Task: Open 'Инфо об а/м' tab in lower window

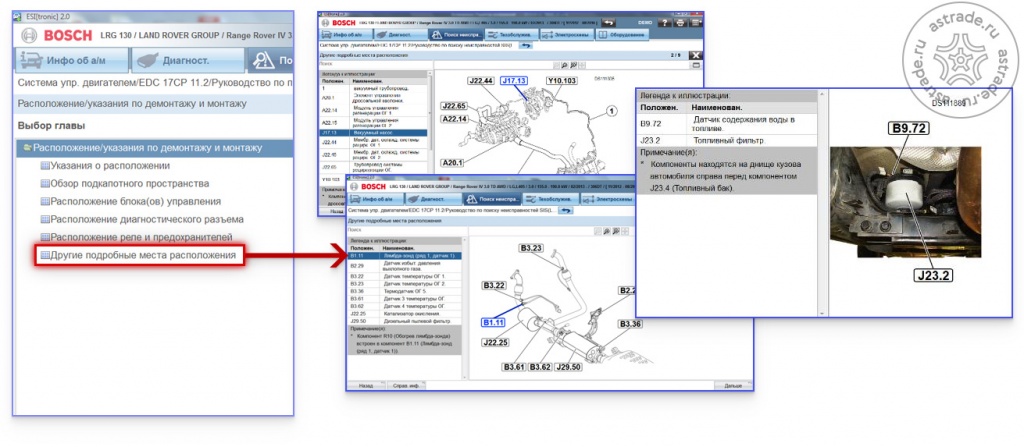Action: coord(375,199)
